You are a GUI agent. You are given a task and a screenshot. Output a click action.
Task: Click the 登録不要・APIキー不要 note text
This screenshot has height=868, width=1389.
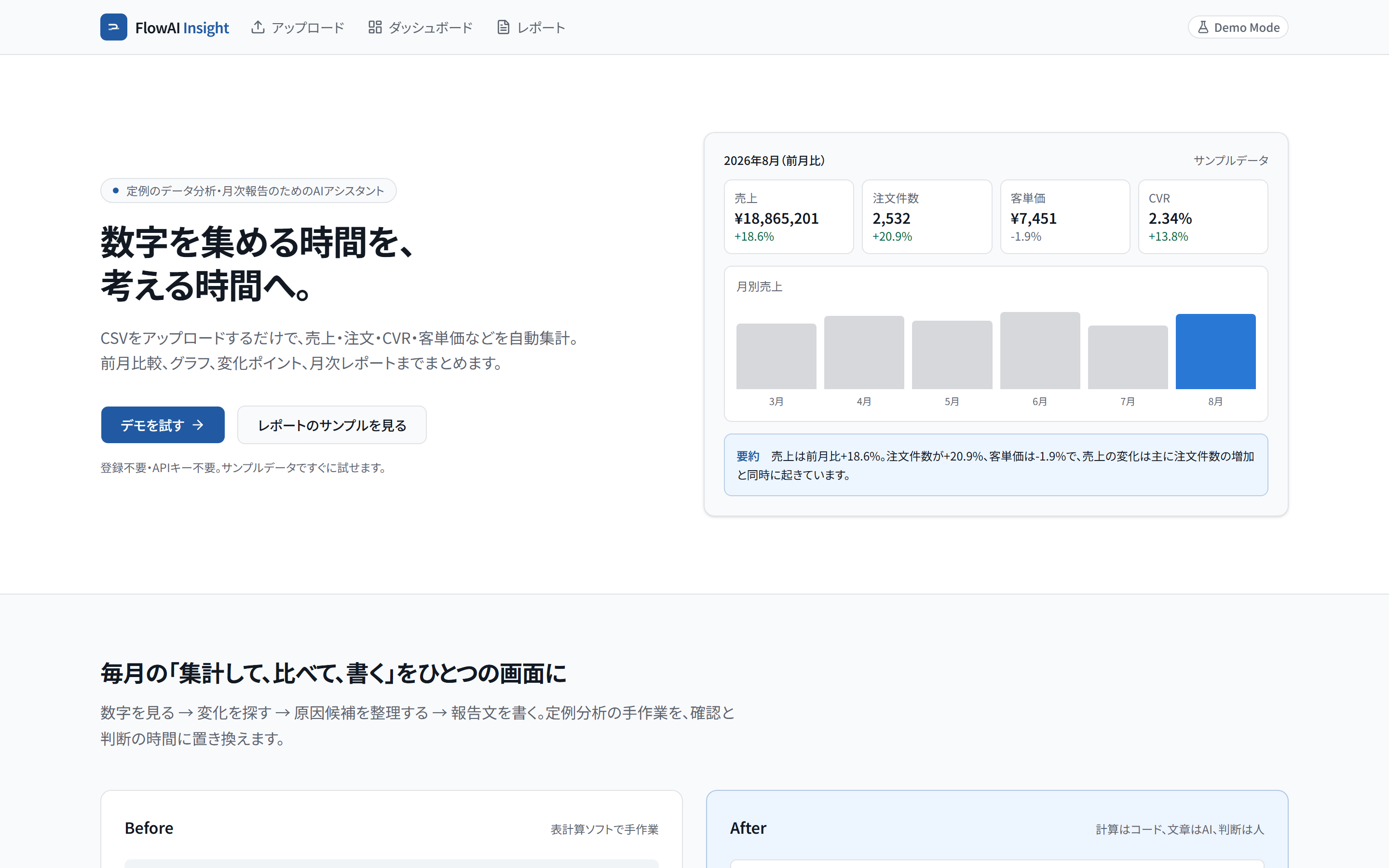point(245,468)
